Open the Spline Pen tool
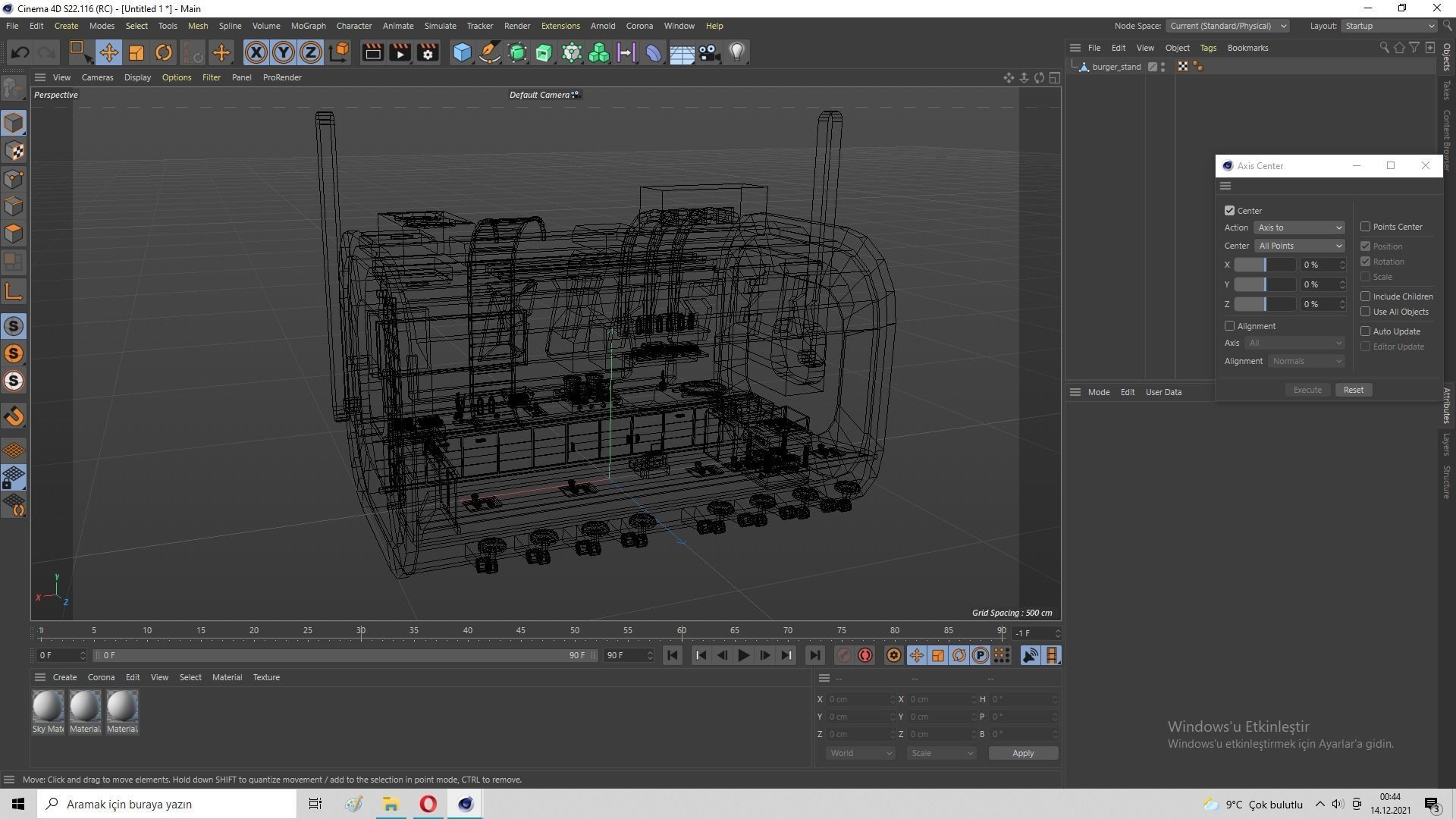The height and width of the screenshot is (819, 1456). tap(490, 52)
